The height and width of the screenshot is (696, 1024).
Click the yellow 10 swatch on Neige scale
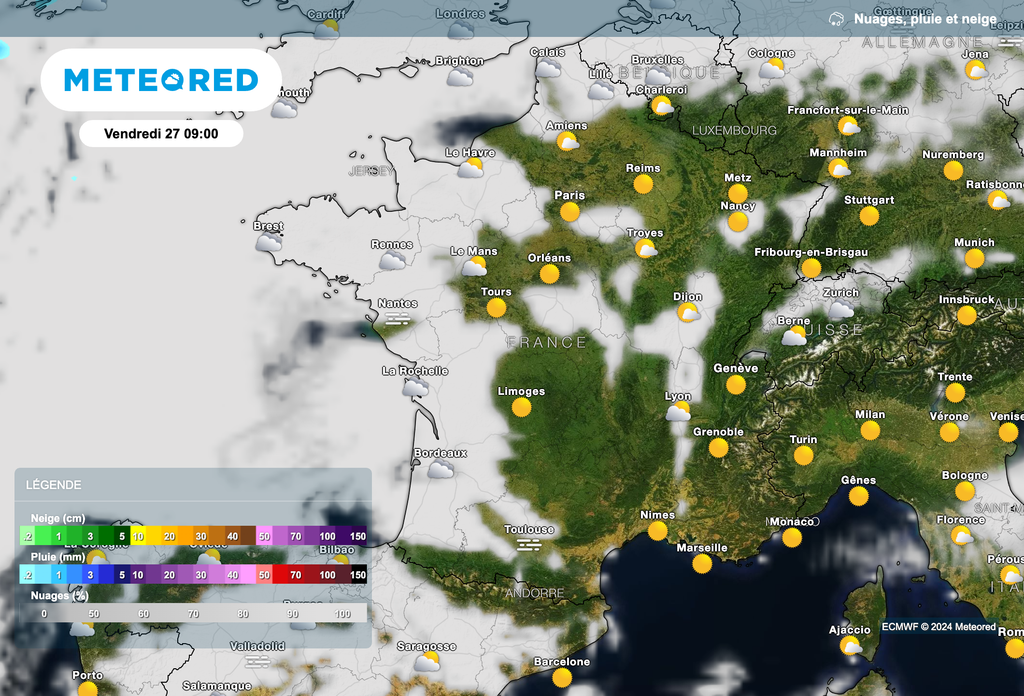tap(139, 537)
